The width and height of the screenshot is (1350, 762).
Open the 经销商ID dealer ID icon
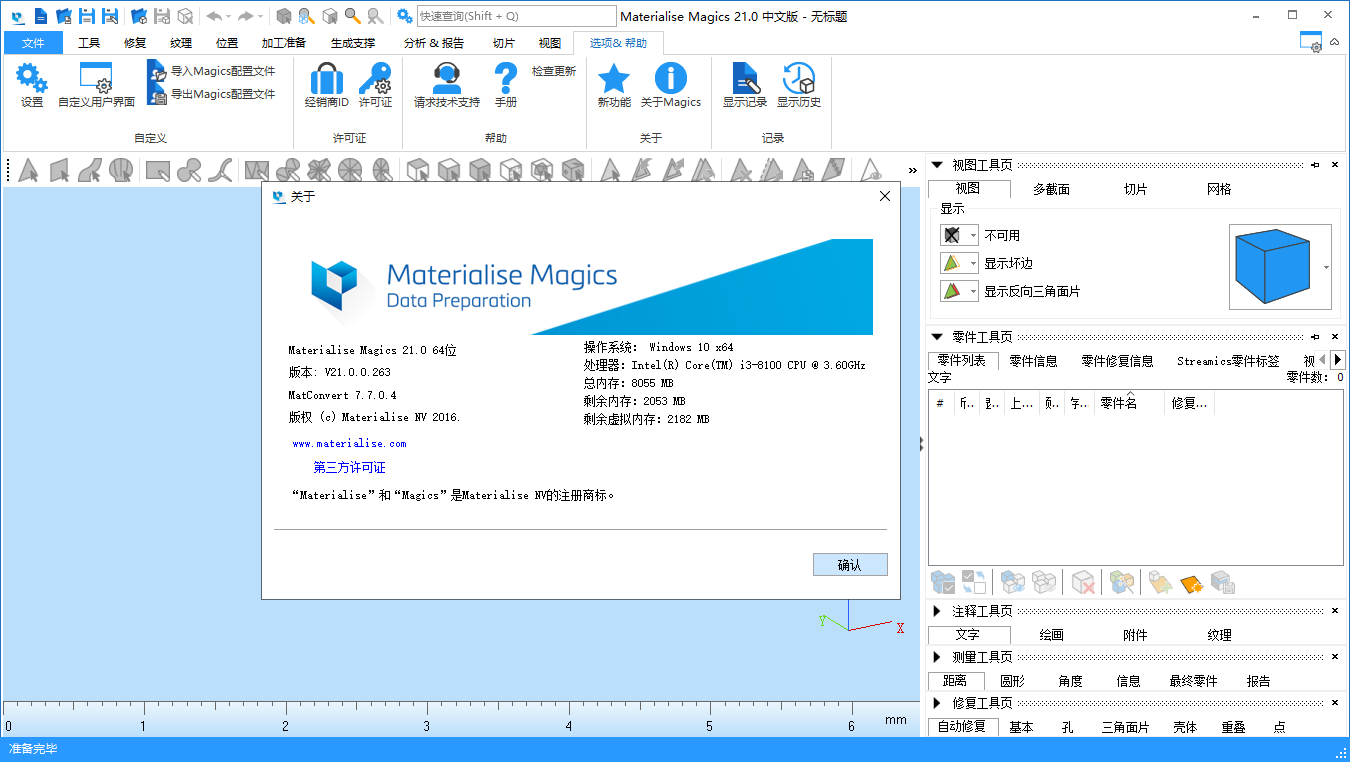[x=326, y=78]
